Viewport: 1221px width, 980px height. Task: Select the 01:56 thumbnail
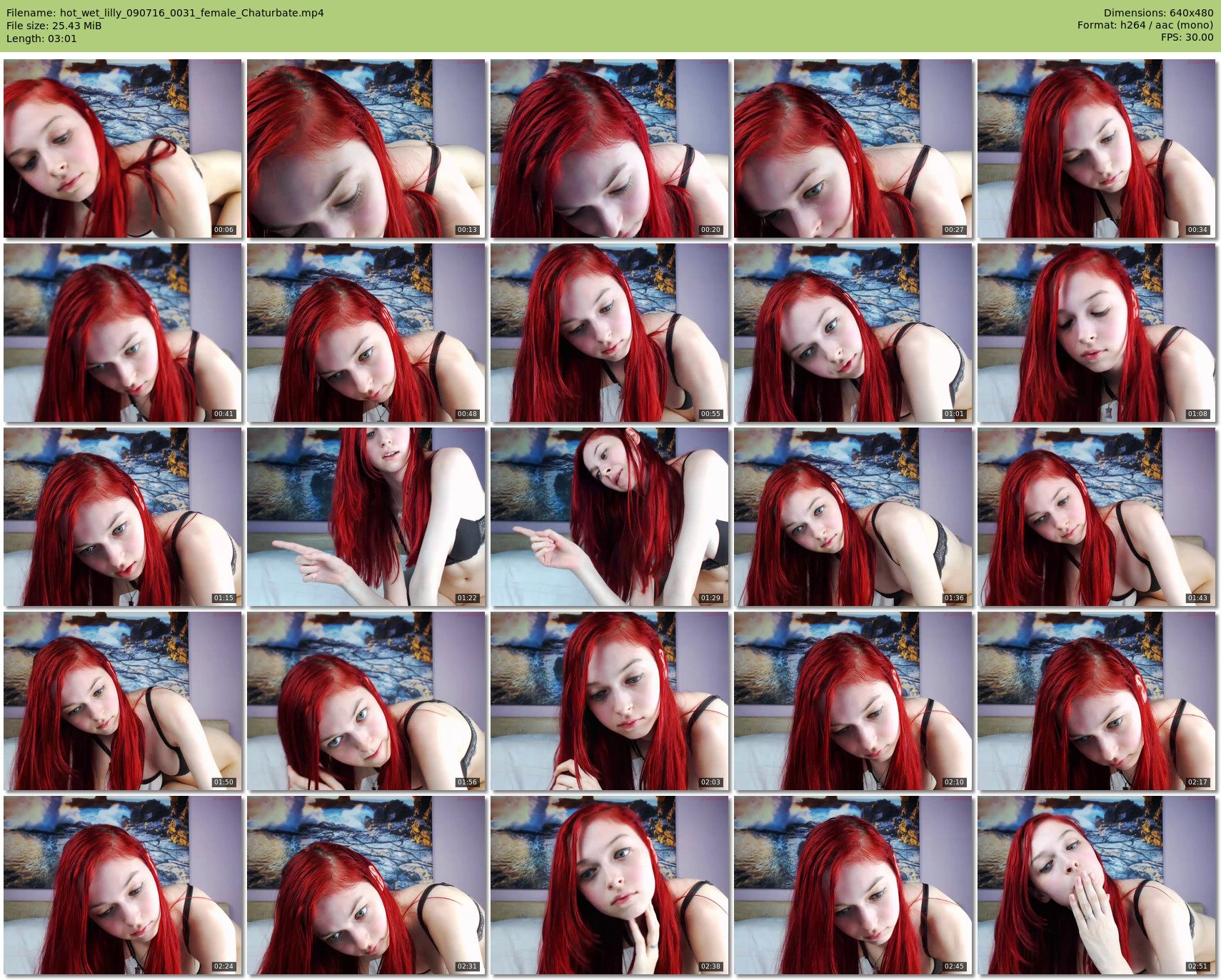(x=366, y=701)
